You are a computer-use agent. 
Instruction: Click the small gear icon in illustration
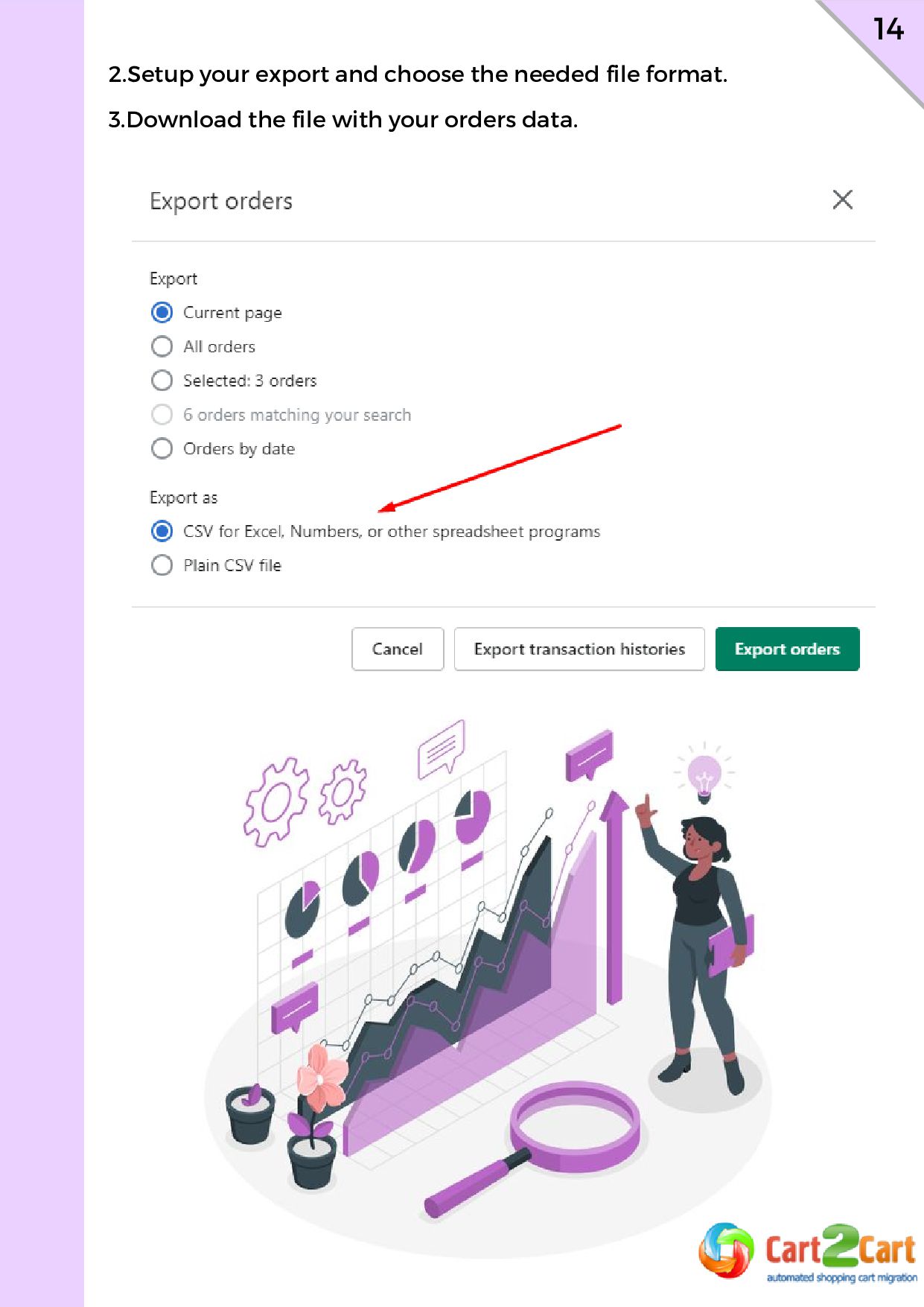[x=343, y=792]
